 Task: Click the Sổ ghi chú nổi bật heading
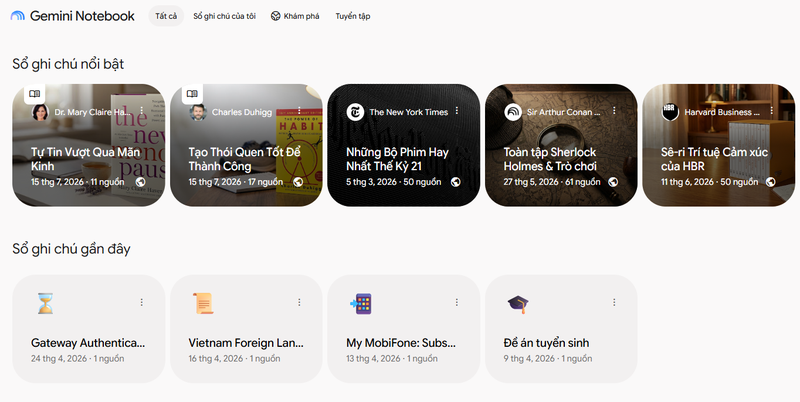click(x=68, y=64)
